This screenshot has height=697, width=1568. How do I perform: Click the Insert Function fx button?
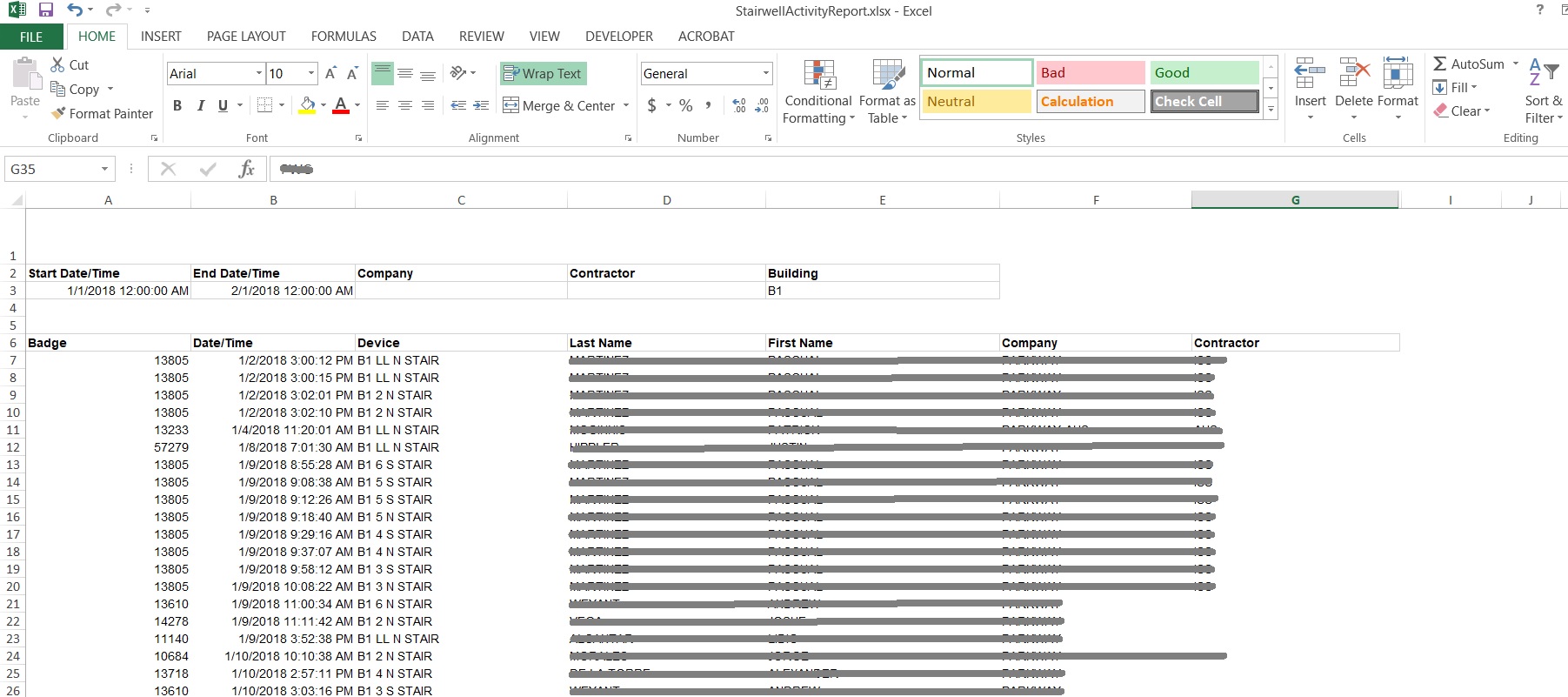coord(247,169)
